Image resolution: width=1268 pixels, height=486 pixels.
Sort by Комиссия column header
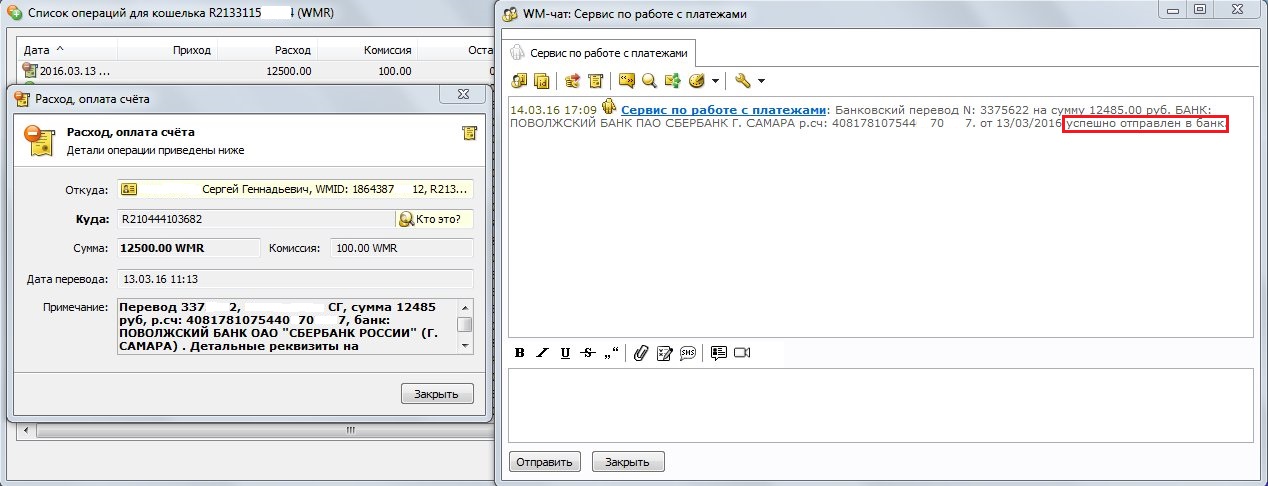367,49
